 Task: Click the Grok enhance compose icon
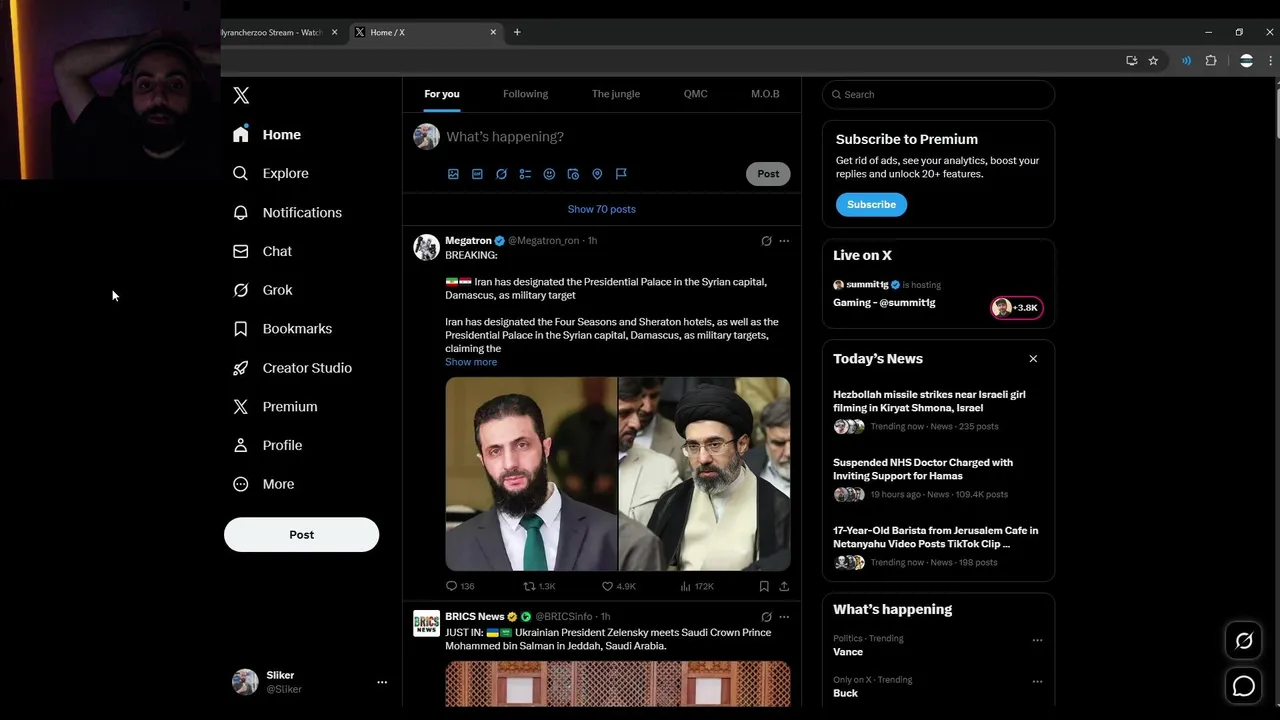pyautogui.click(x=501, y=174)
